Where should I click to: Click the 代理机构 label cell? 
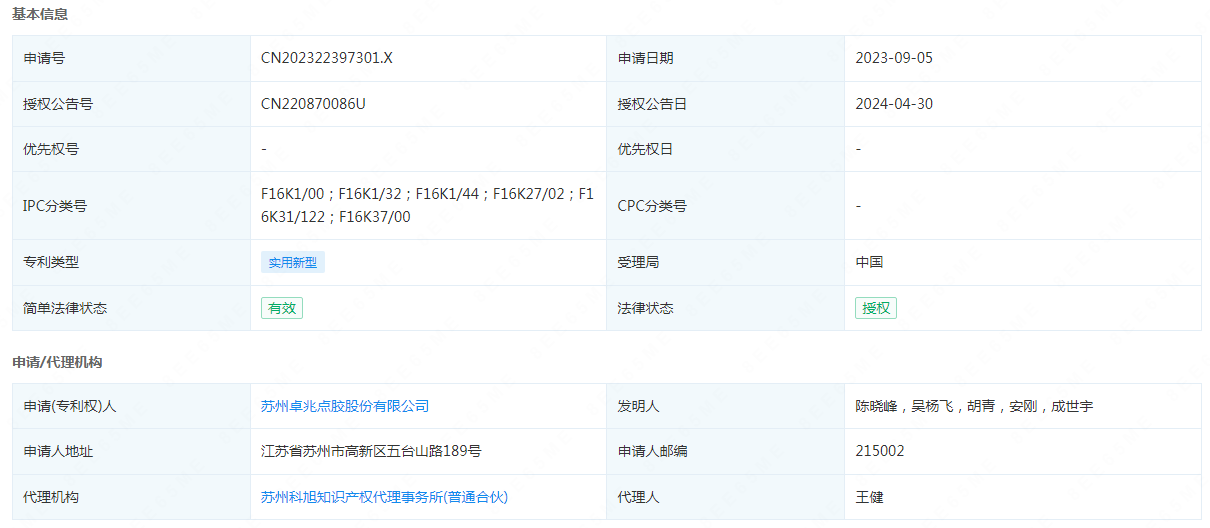click(131, 497)
